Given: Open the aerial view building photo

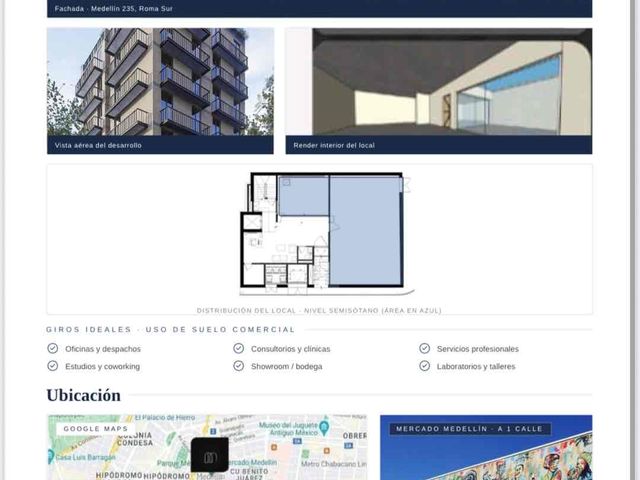Looking at the screenshot, I should pyautogui.click(x=160, y=82).
